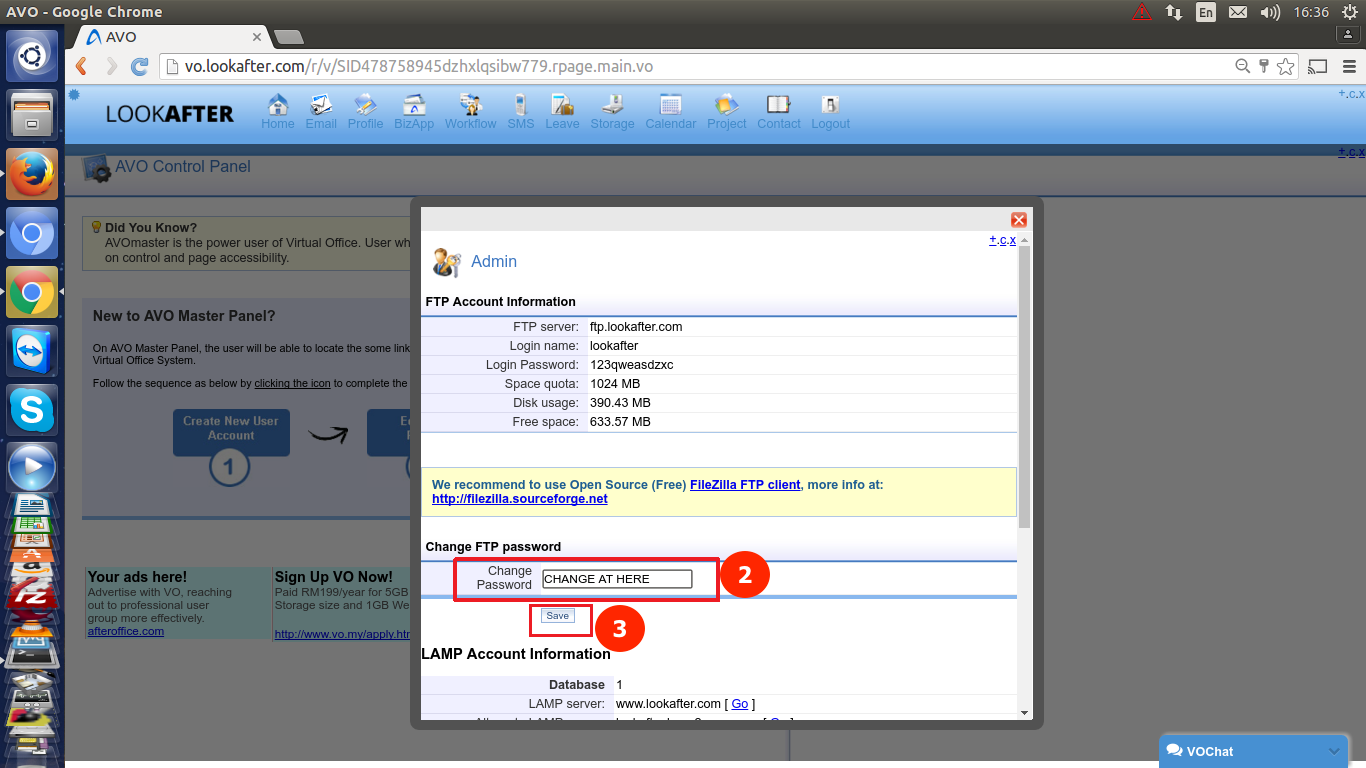Click Create New User Account step box

click(x=231, y=432)
